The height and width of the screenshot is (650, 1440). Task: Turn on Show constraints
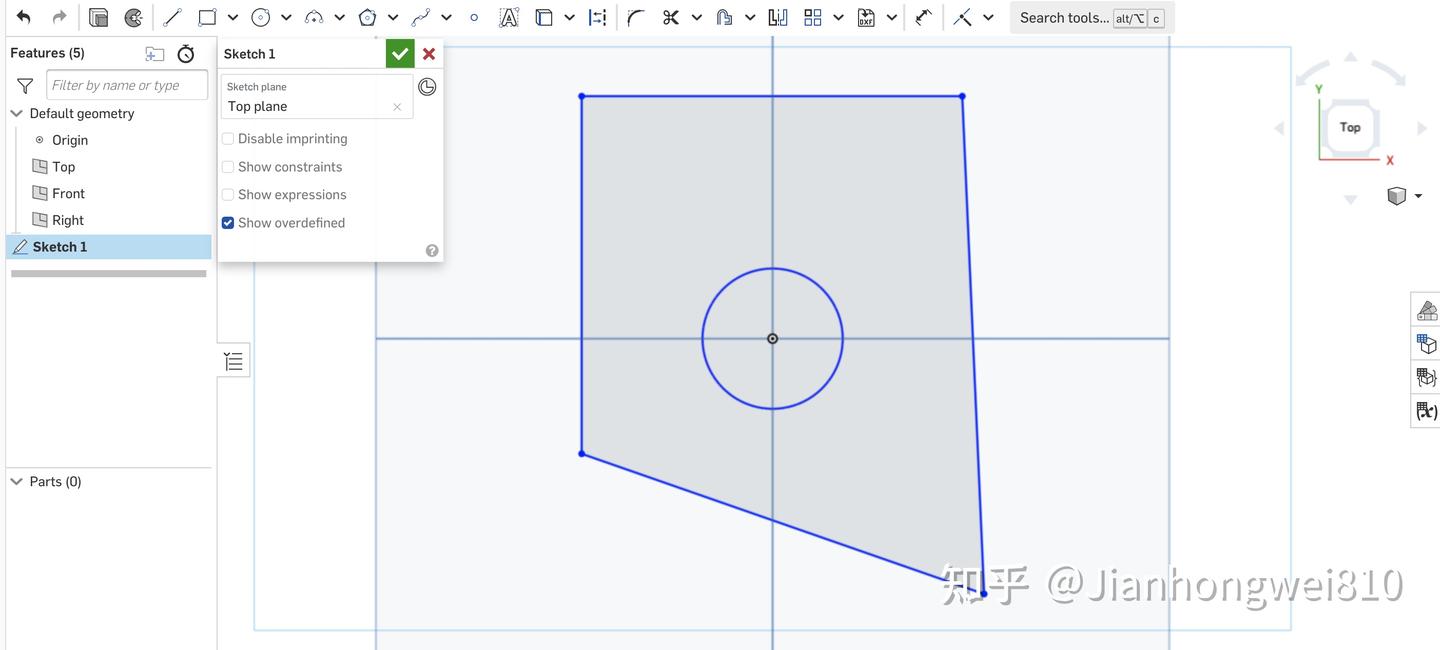227,166
